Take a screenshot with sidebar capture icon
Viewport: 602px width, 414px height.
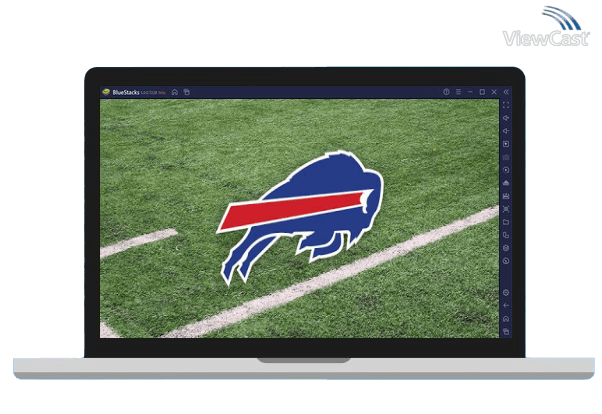pos(506,209)
